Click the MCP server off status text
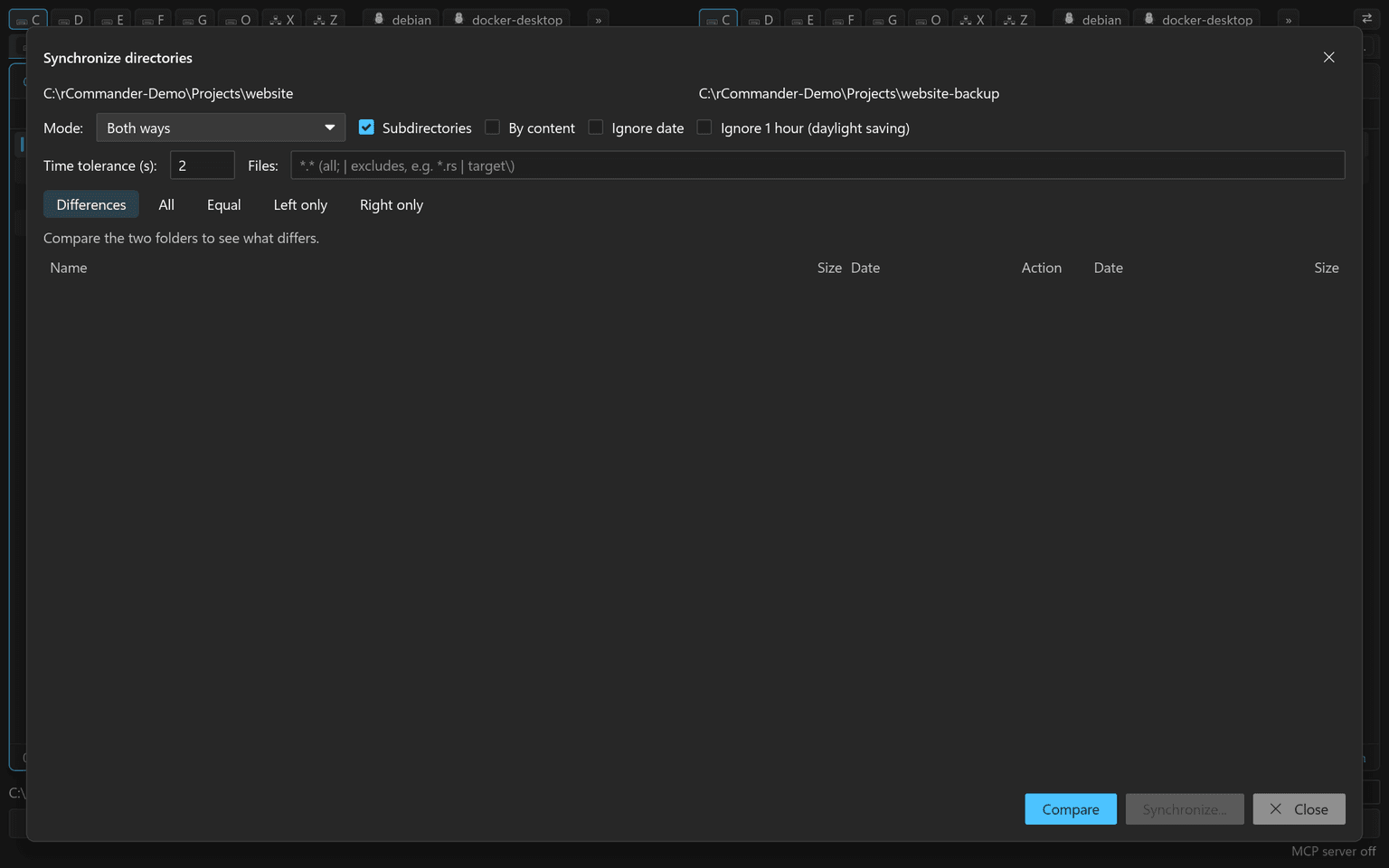The image size is (1389, 868). coord(1333,852)
